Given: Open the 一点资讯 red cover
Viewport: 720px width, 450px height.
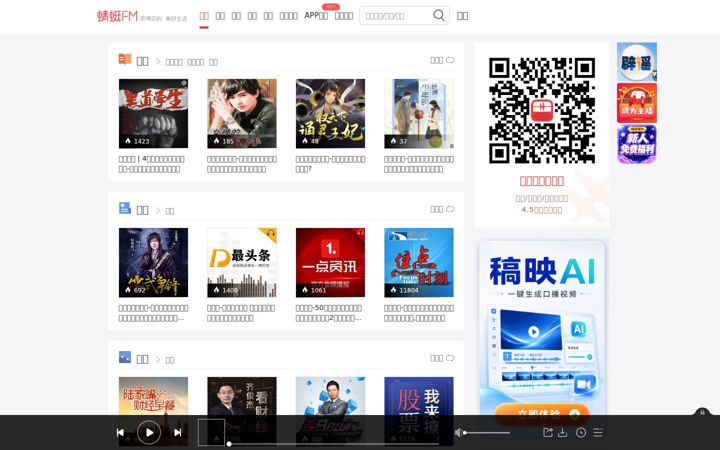Looking at the screenshot, I should pos(331,262).
